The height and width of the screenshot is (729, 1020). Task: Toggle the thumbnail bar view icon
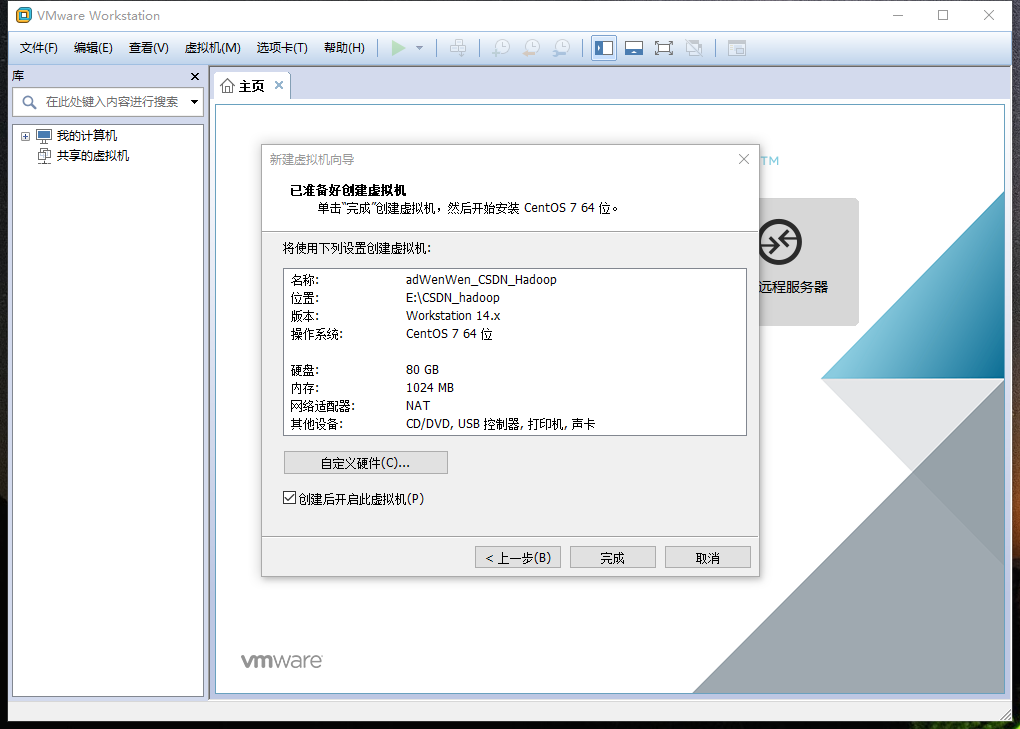[x=634, y=48]
